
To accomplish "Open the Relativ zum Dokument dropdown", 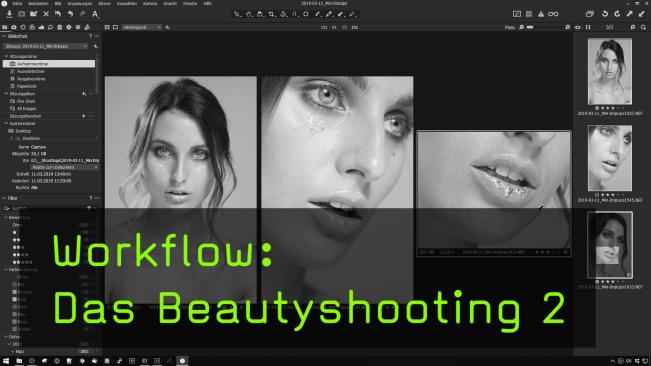I will [x=65, y=167].
